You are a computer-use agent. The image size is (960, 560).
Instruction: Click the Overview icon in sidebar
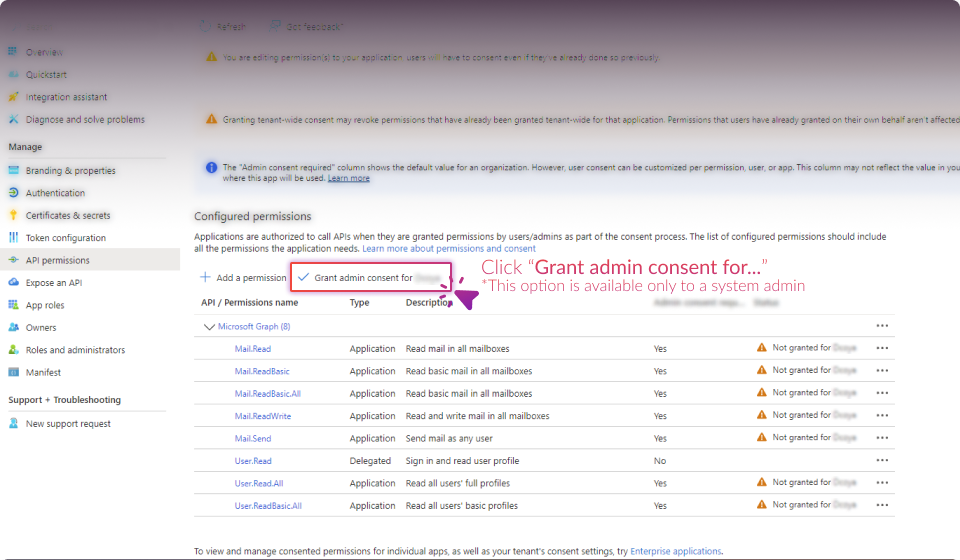coord(13,52)
